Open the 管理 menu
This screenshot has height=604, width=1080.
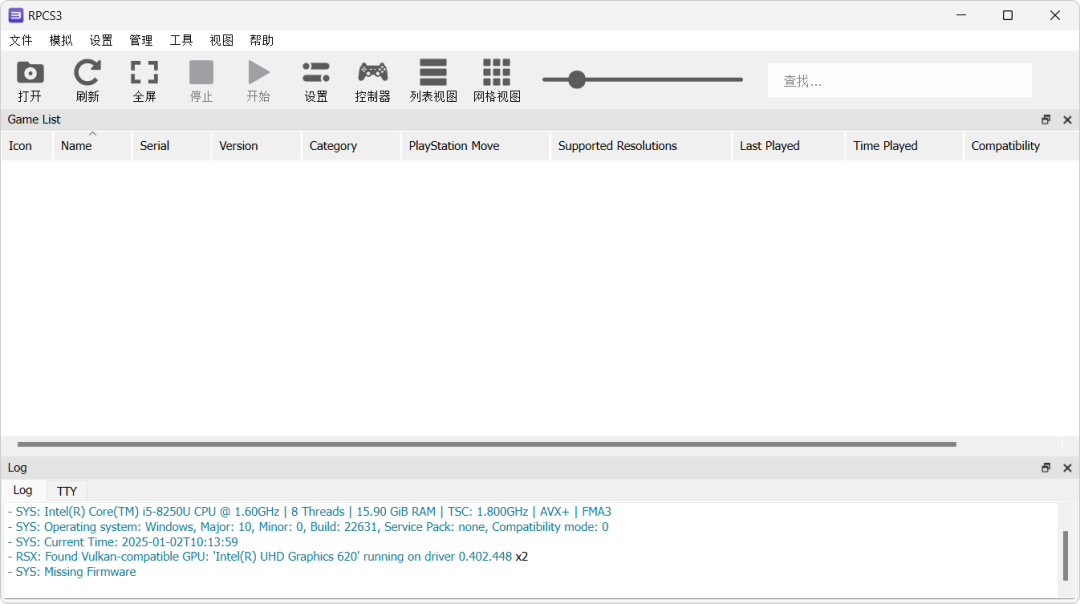pyautogui.click(x=141, y=41)
